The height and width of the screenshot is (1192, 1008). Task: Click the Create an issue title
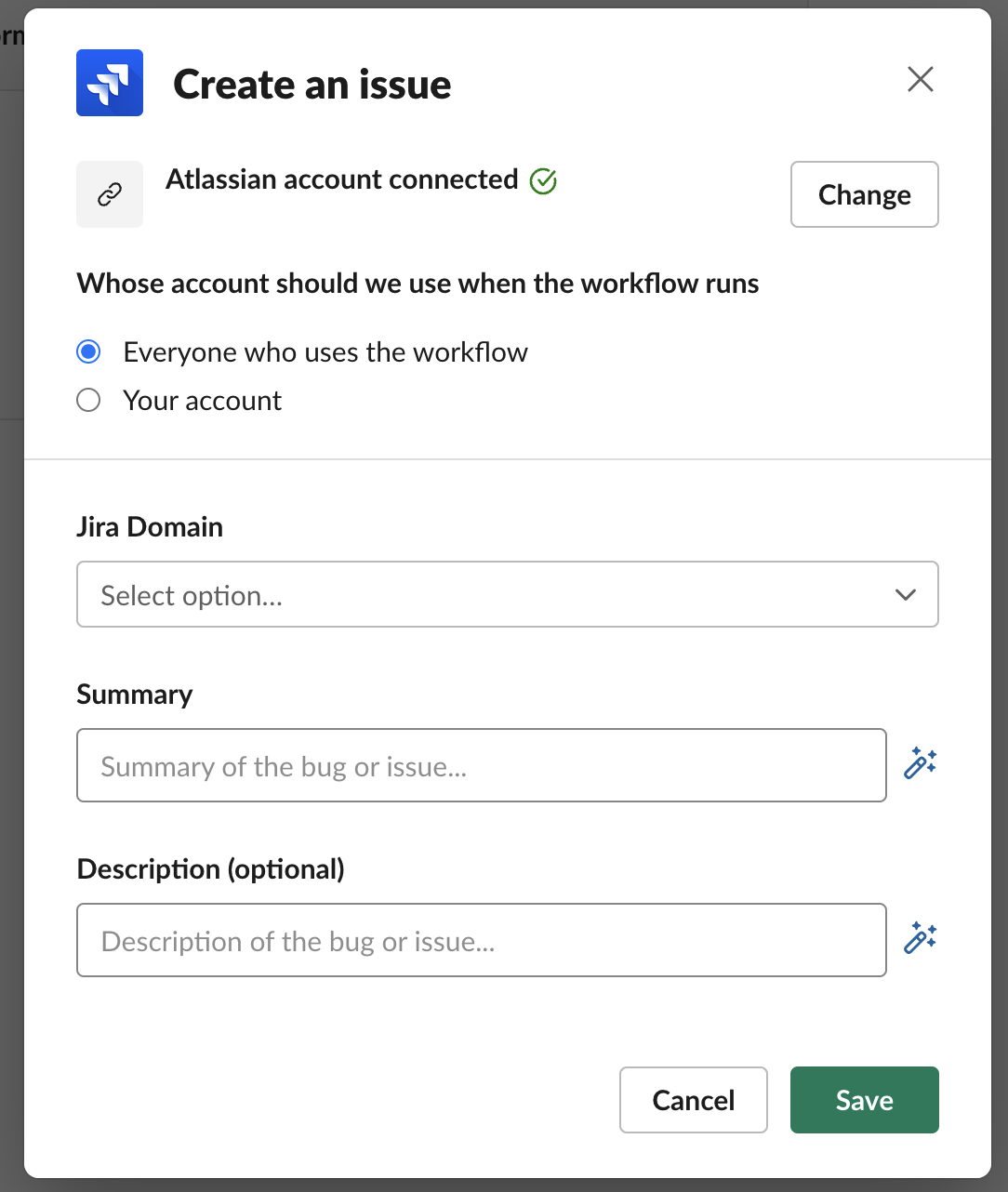(312, 85)
